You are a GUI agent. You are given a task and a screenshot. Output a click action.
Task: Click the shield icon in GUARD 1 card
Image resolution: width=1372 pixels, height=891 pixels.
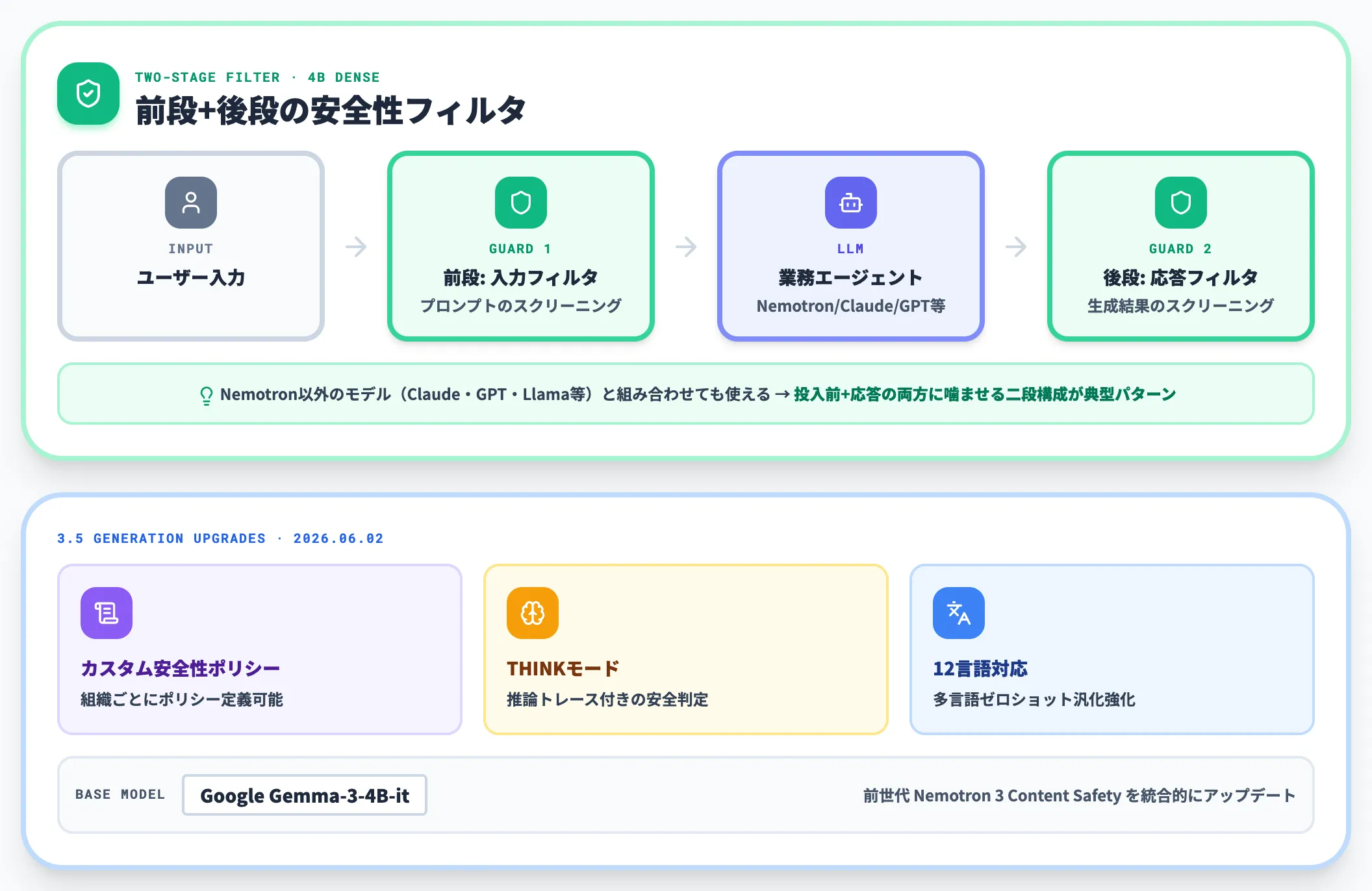coord(521,203)
